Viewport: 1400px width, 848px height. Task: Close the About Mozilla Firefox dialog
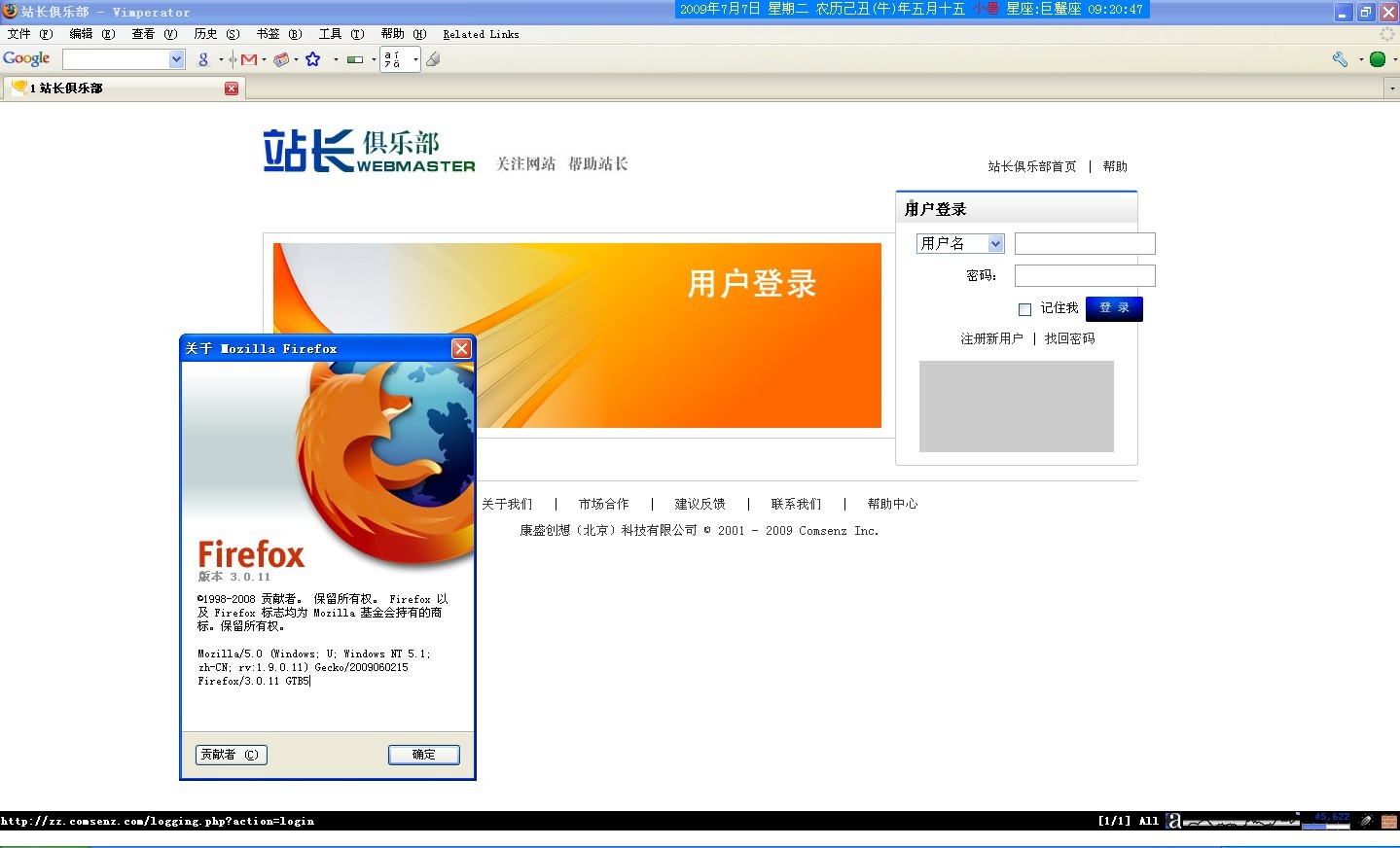462,348
